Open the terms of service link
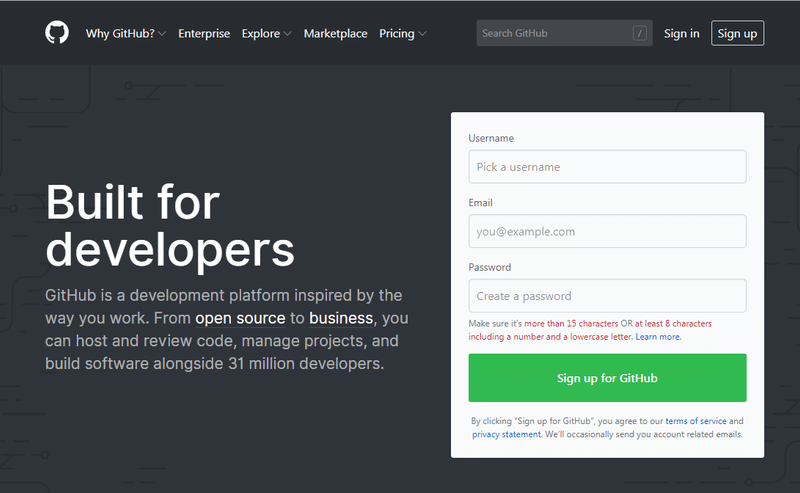The width and height of the screenshot is (800, 493). [x=696, y=421]
